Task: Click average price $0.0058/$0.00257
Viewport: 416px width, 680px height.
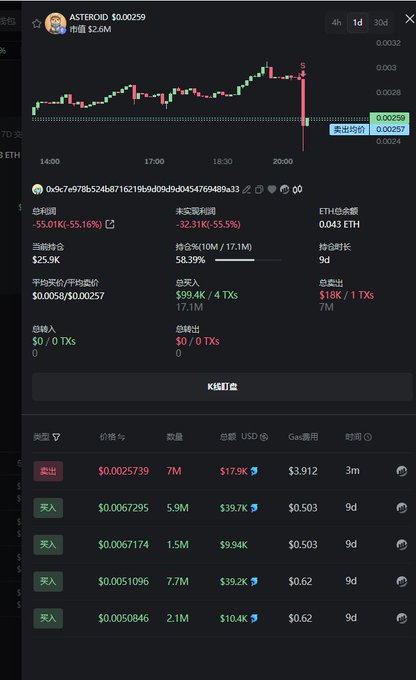Action: tap(68, 296)
